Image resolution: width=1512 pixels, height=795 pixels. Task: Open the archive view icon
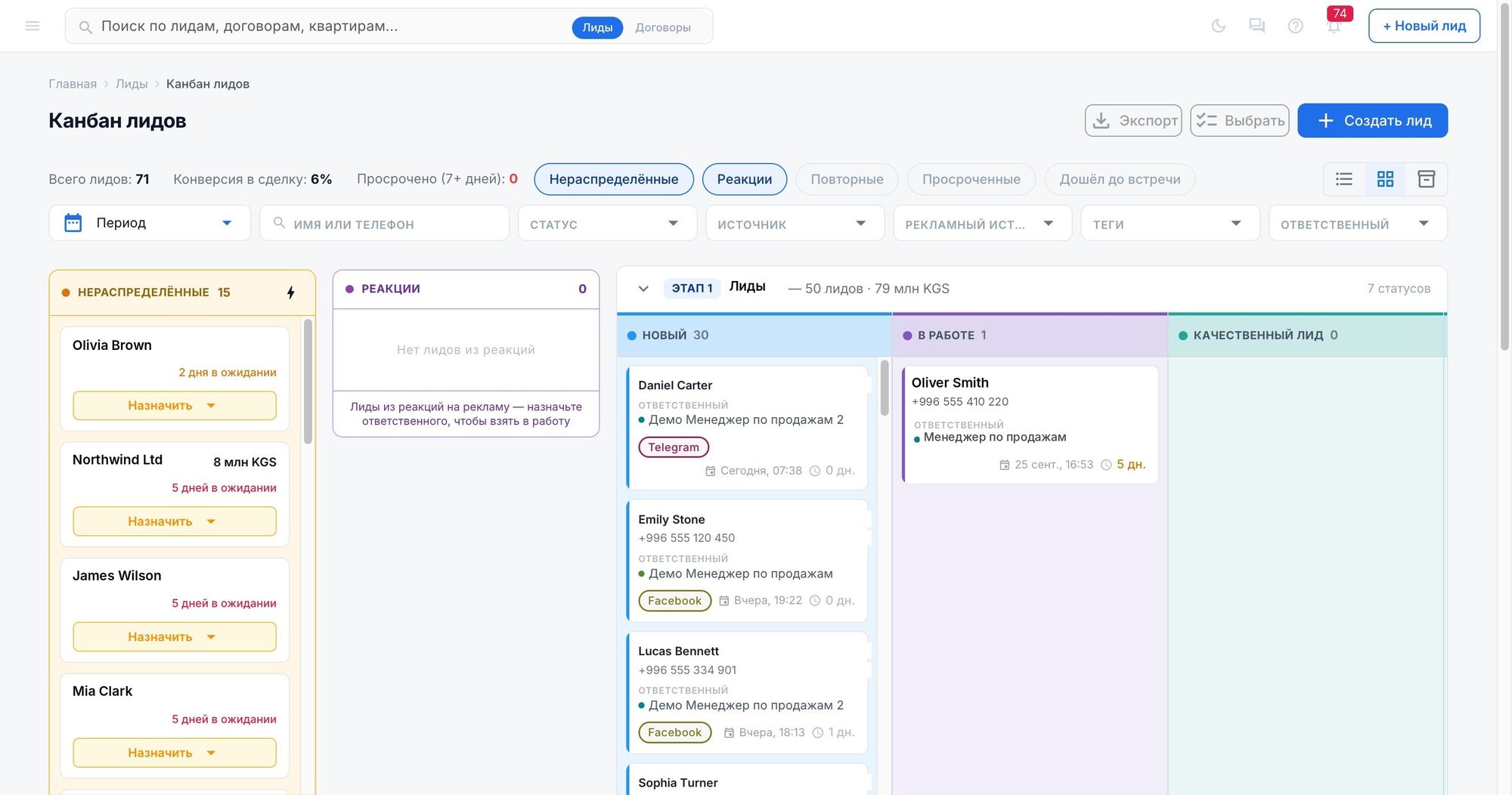[x=1427, y=179]
